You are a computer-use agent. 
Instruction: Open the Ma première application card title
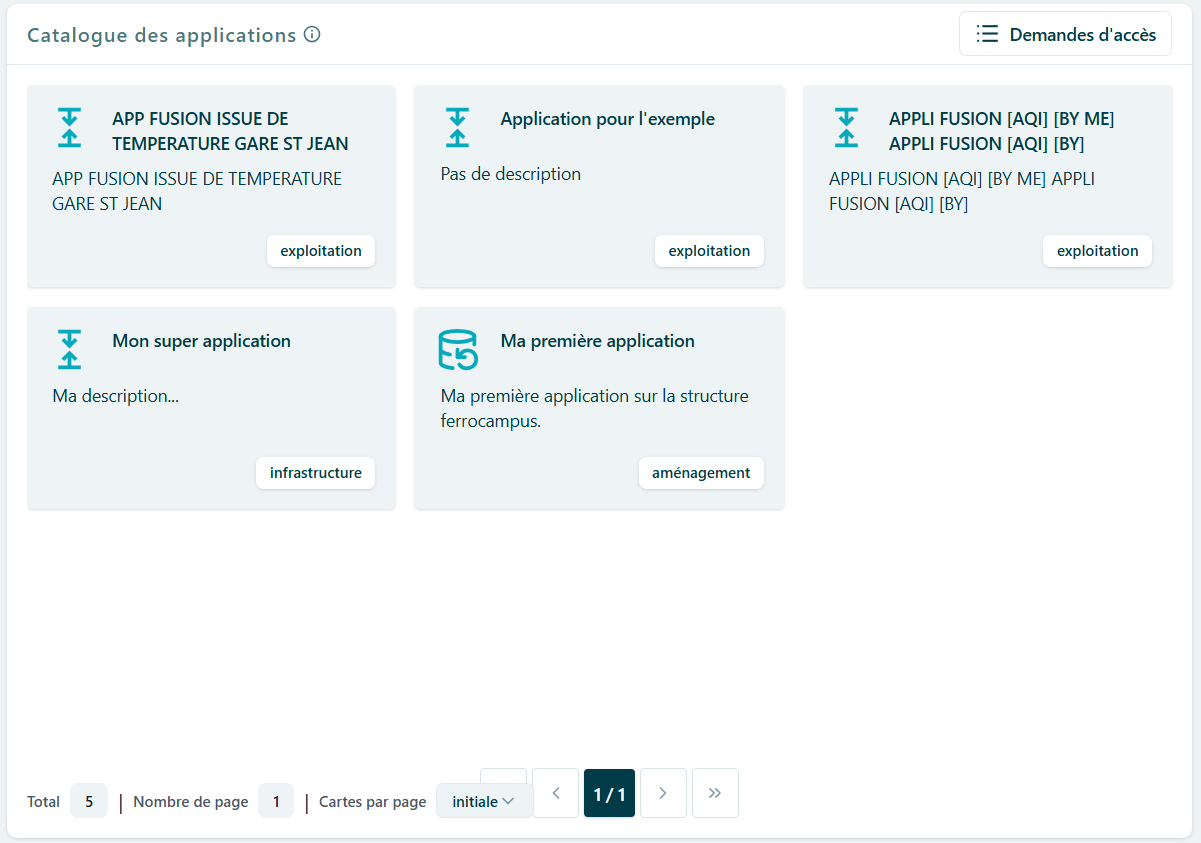pos(598,341)
